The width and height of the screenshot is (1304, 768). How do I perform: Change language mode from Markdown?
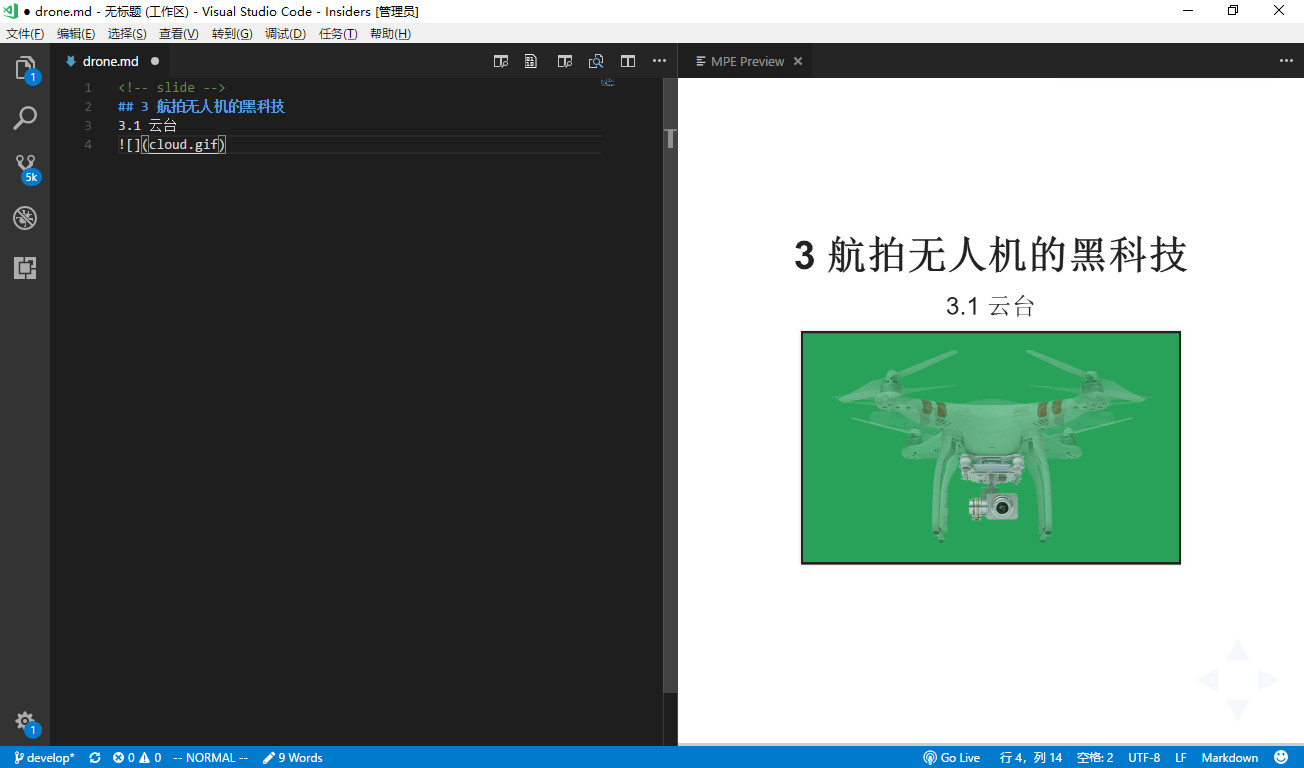point(1230,757)
